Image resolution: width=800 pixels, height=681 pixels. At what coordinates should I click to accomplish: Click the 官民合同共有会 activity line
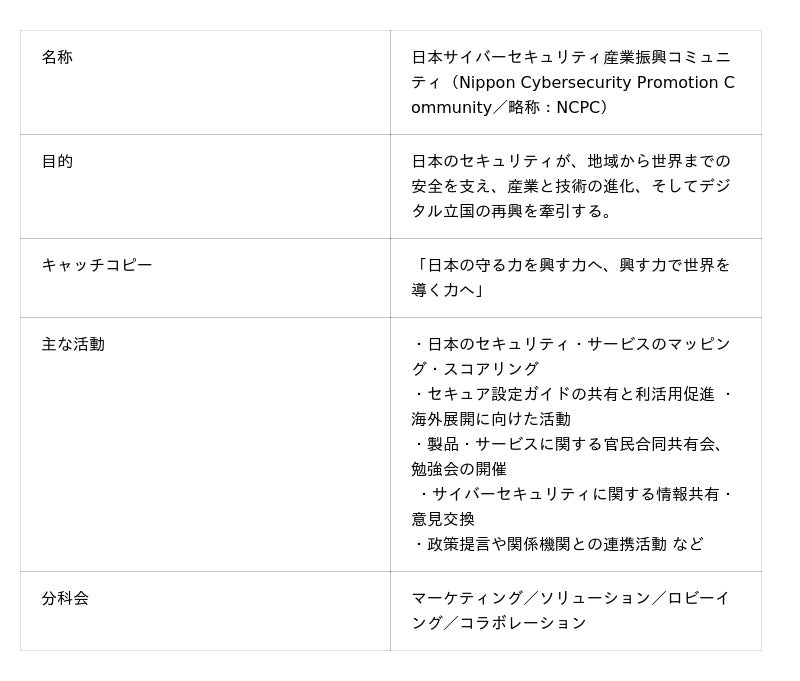568,445
